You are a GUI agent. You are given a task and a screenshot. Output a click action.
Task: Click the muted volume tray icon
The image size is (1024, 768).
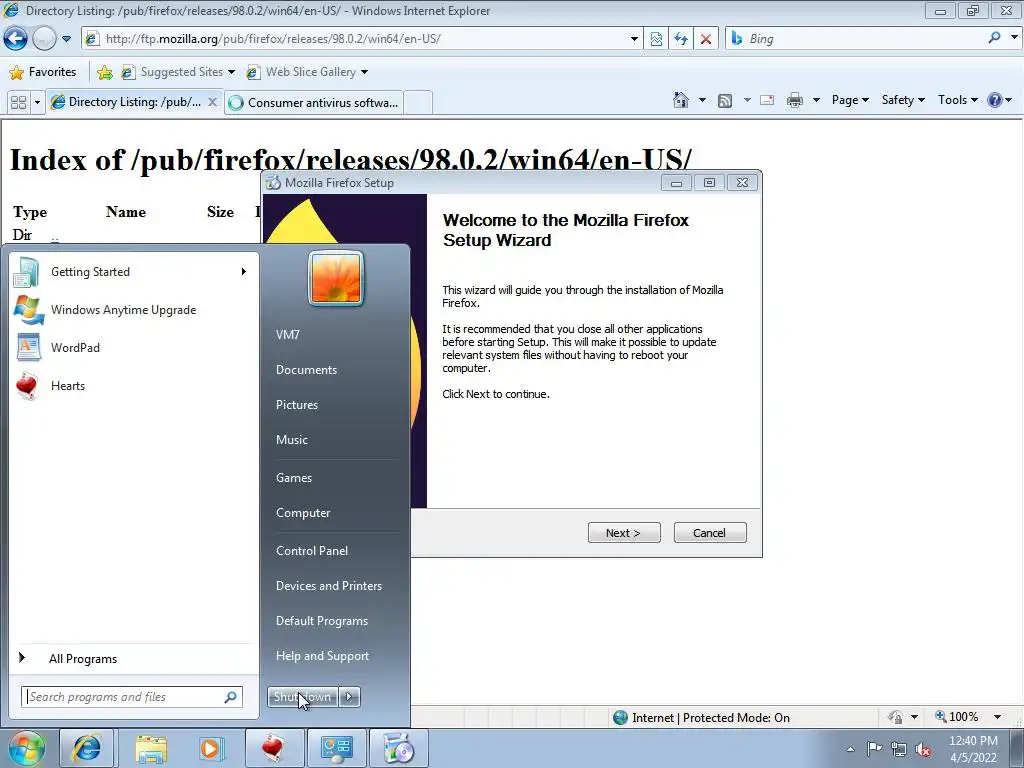point(923,750)
